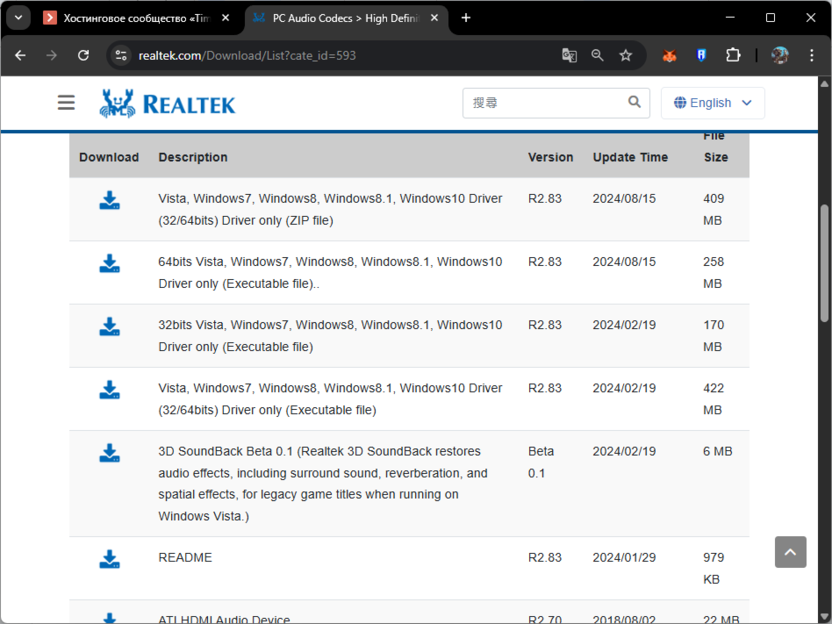The image size is (832, 624).
Task: Open the English language dropdown
Action: [712, 103]
